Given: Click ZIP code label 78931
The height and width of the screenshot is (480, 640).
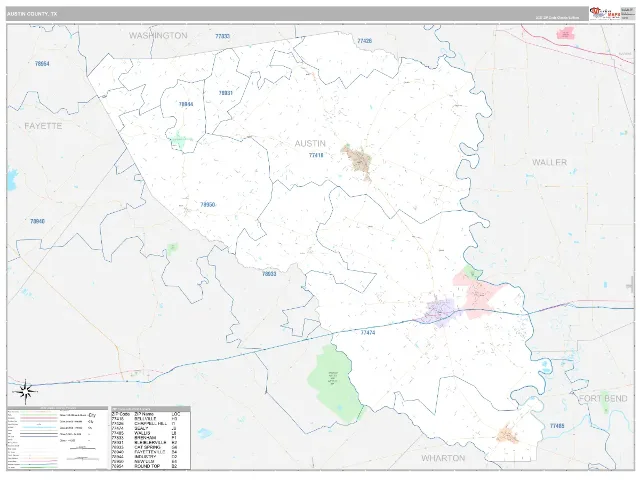Looking at the screenshot, I should (225, 93).
